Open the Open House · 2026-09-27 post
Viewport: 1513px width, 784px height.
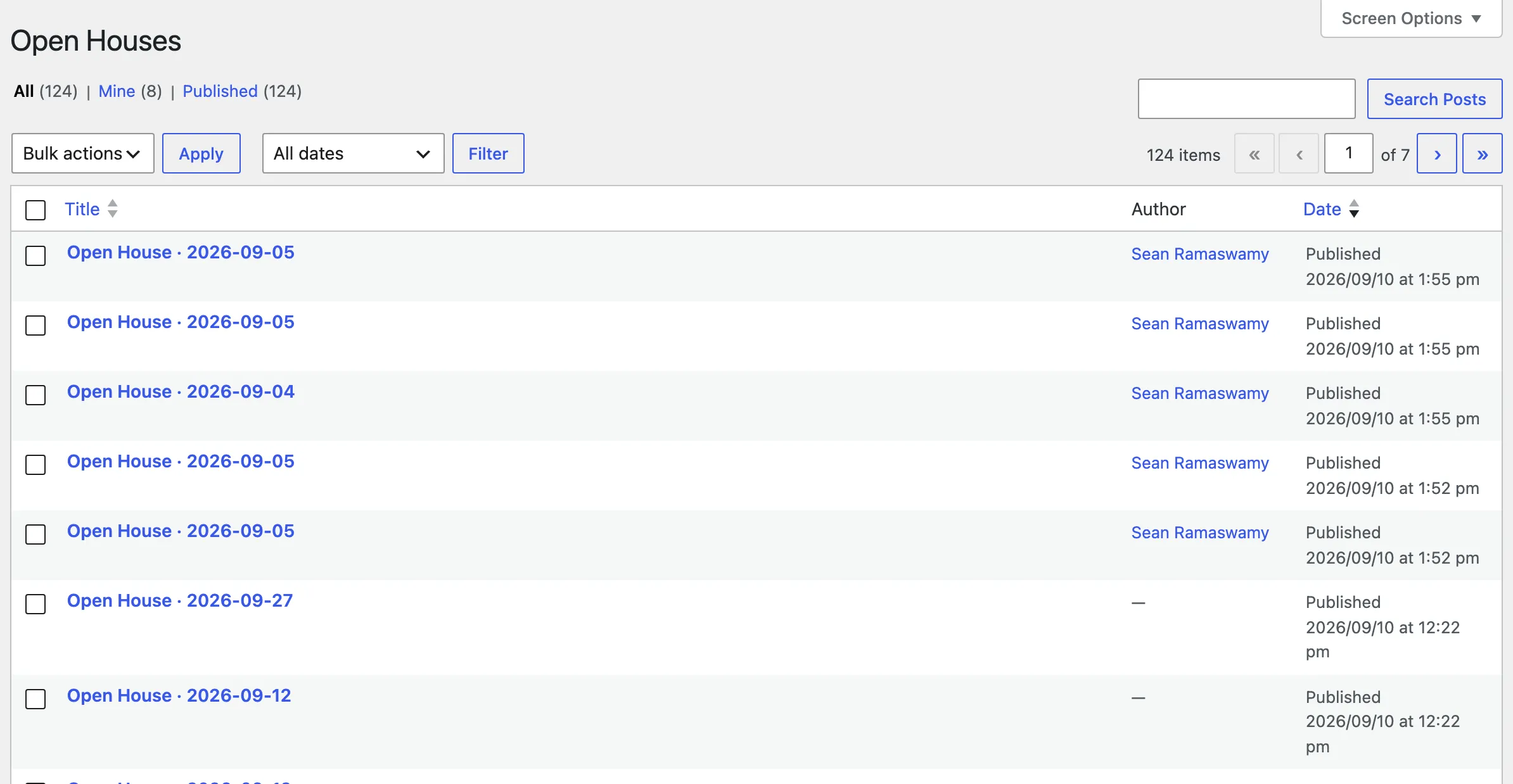click(x=180, y=600)
